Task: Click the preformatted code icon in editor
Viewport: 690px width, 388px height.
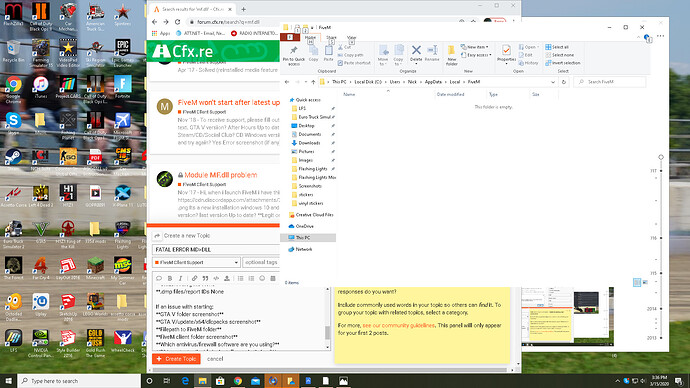Action: point(216,278)
